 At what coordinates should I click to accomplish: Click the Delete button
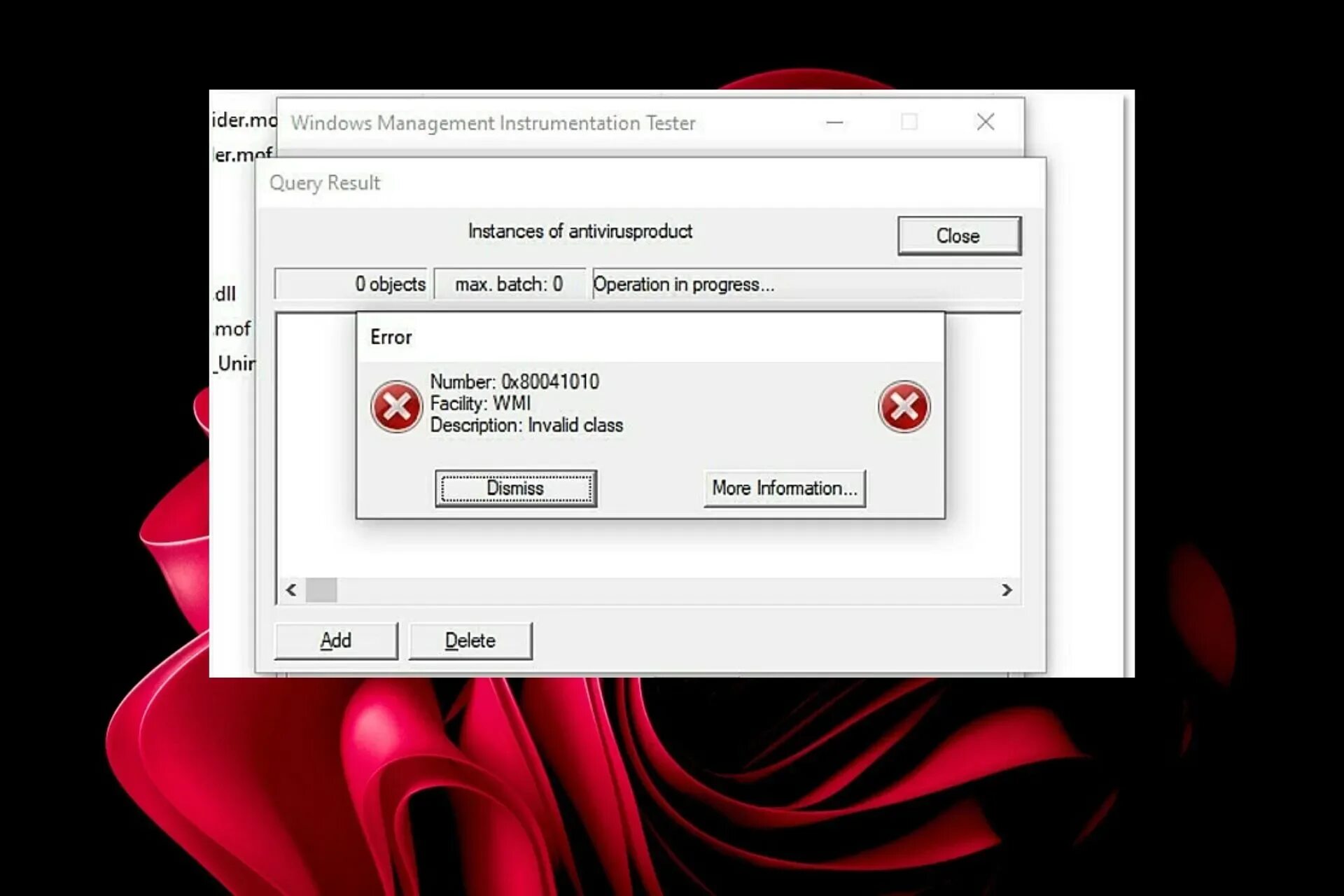click(470, 640)
